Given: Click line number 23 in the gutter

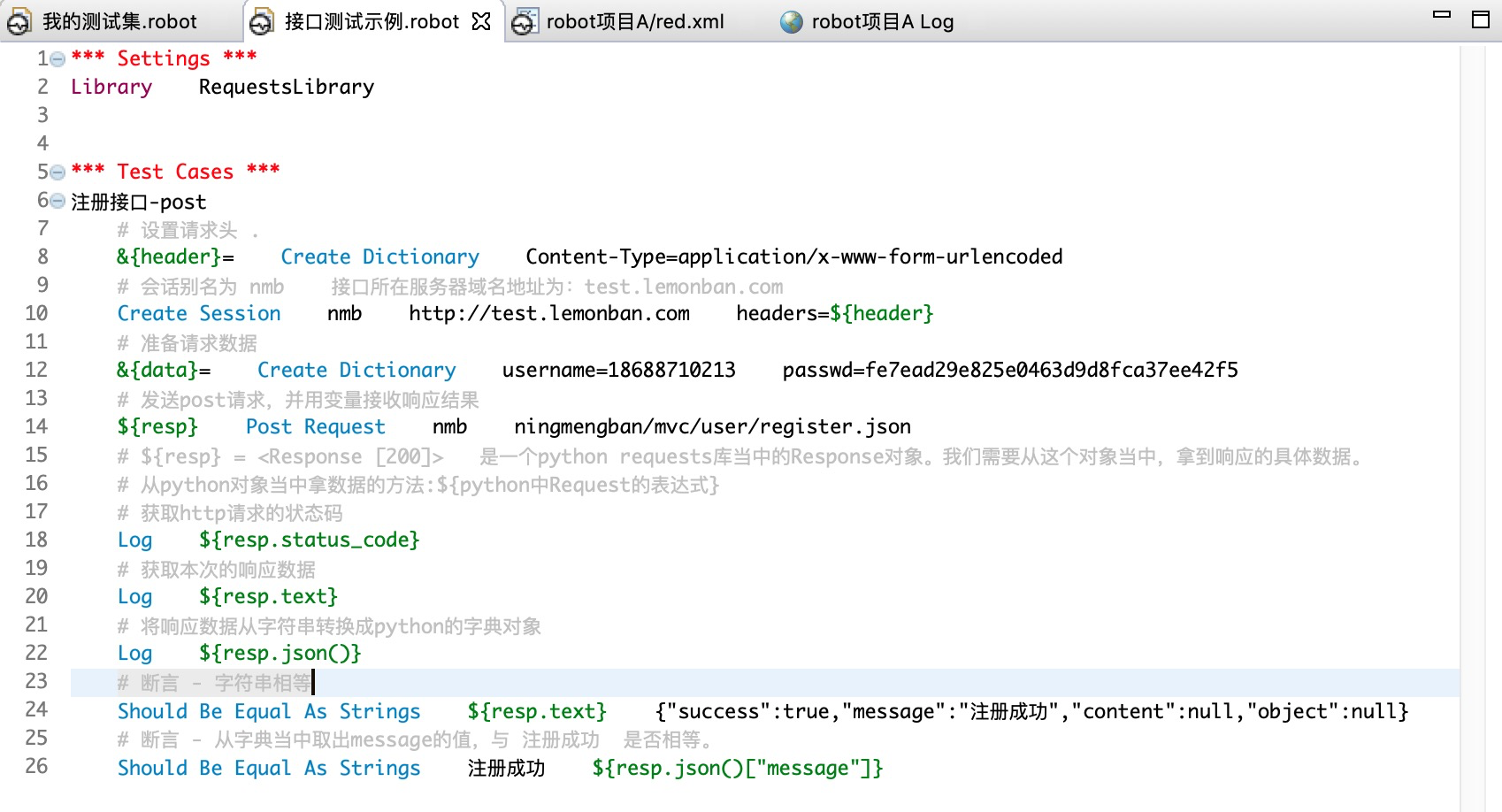Looking at the screenshot, I should pyautogui.click(x=36, y=681).
